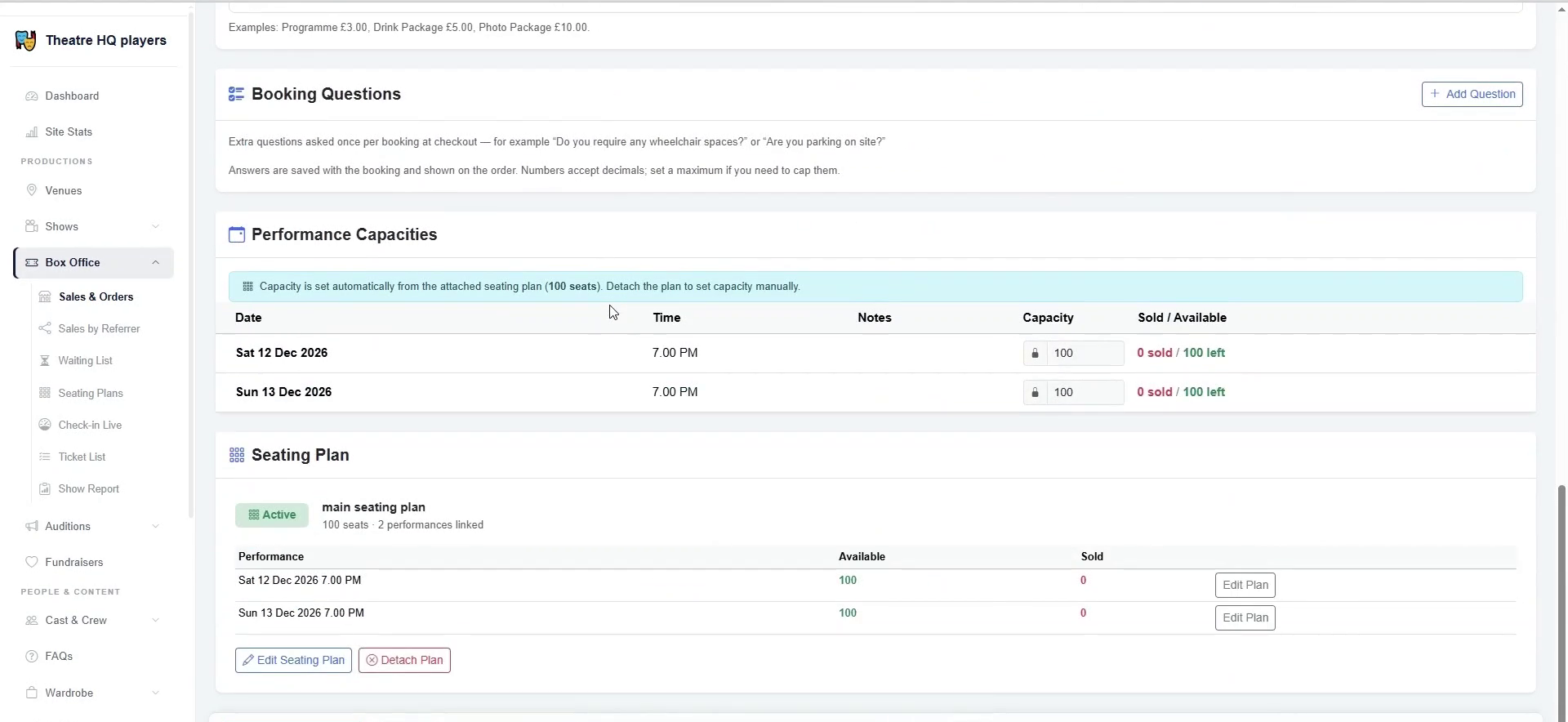Click the Booking Questions heading icon
This screenshot has width=1568, height=722.
(x=236, y=94)
